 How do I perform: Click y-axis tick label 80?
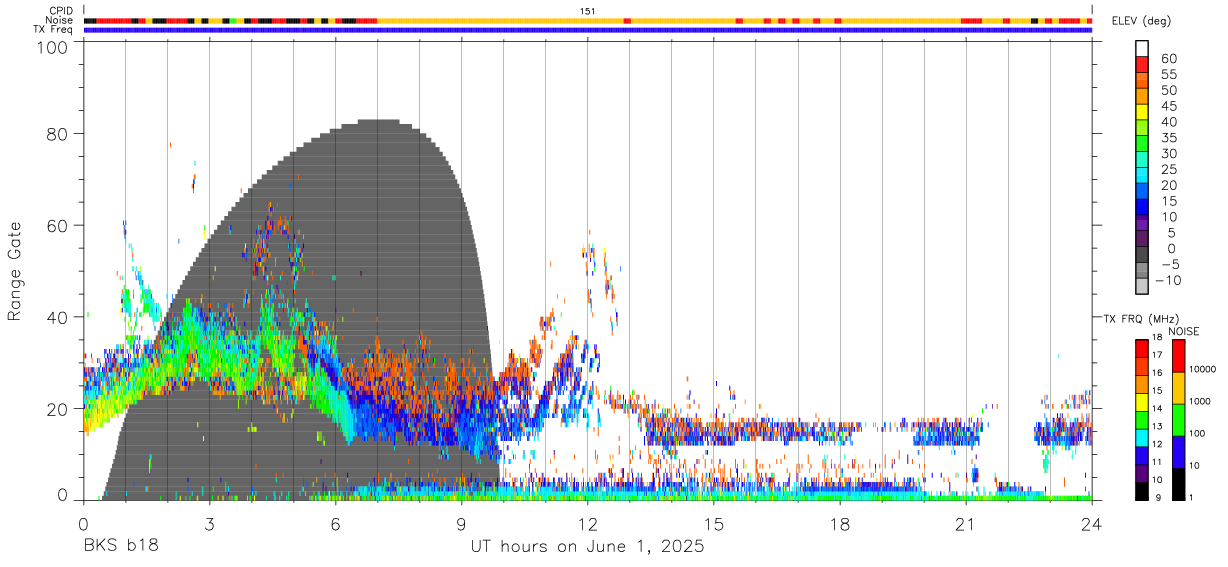pos(58,134)
